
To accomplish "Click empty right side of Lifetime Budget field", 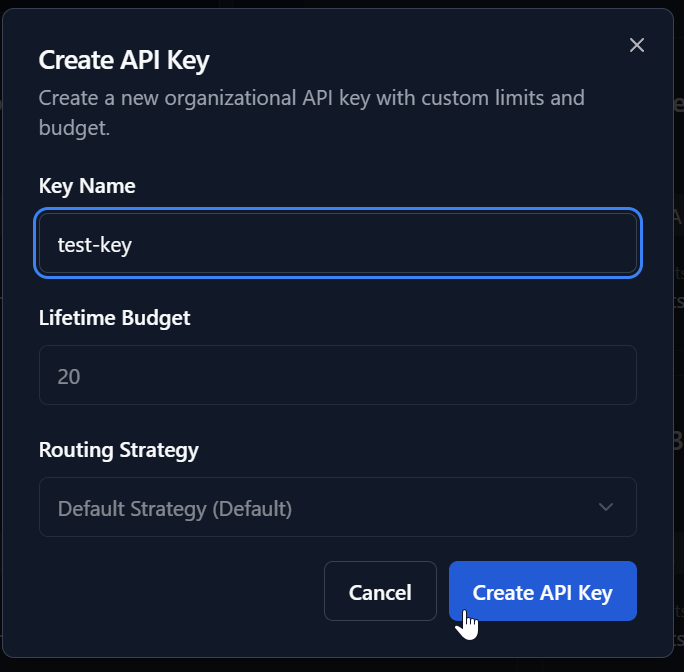I will [560, 375].
